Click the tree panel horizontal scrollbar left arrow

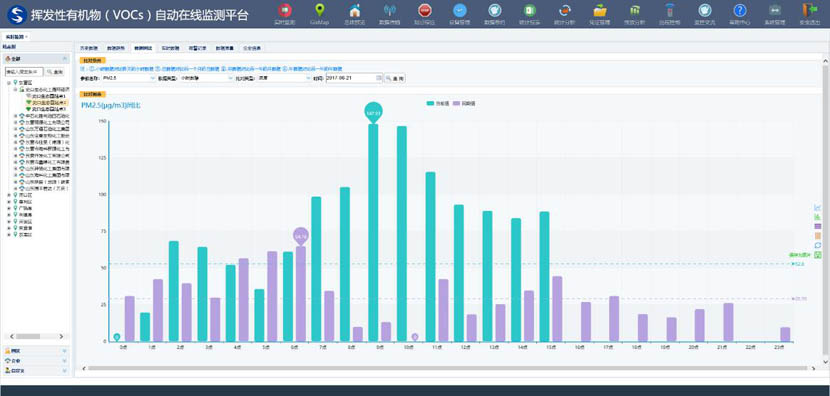coord(11,336)
